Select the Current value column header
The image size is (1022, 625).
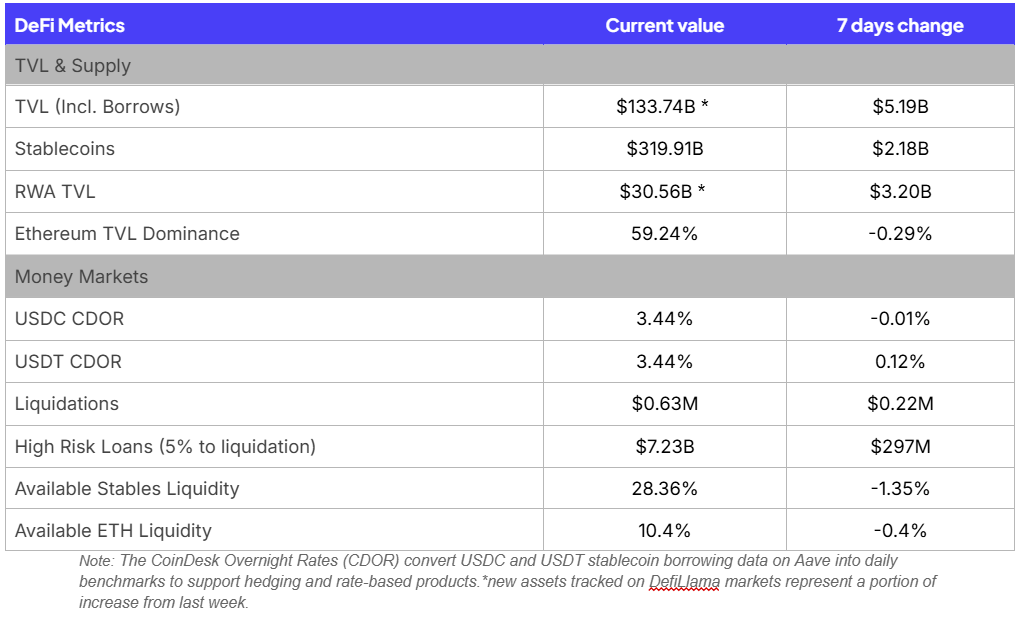(665, 25)
